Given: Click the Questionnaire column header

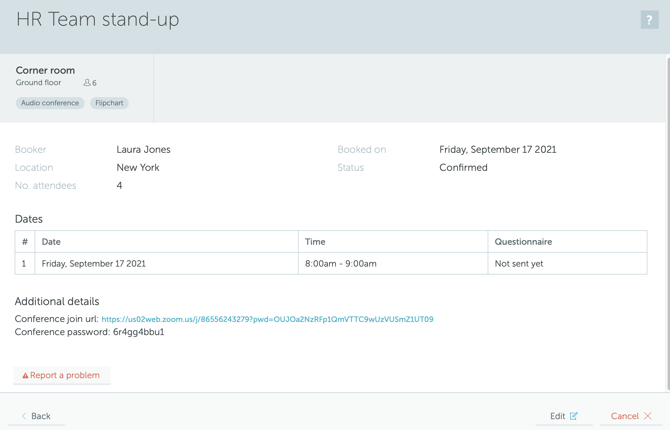Looking at the screenshot, I should click(x=523, y=242).
